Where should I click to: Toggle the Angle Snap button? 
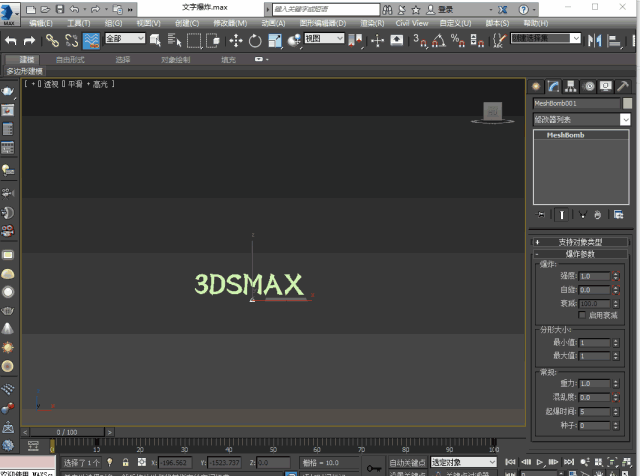coord(438,40)
